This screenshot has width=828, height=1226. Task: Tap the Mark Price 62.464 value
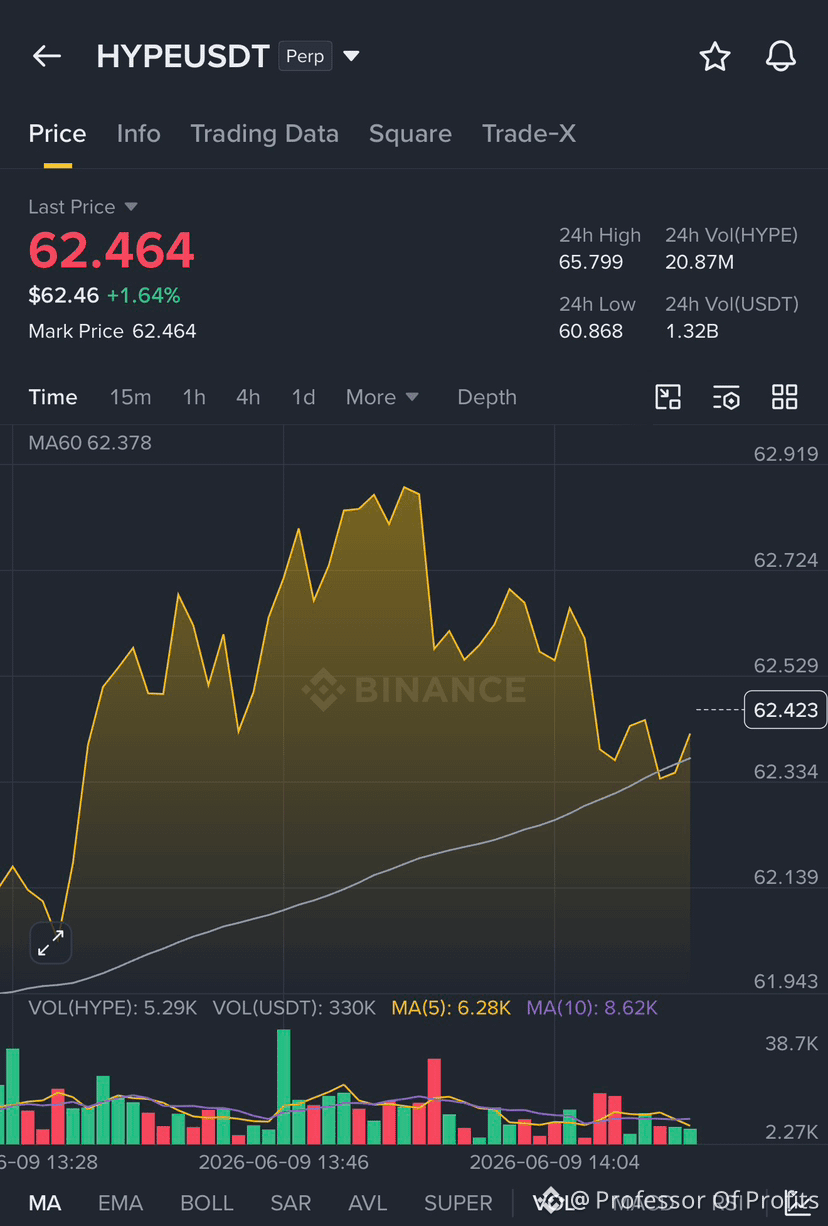coord(165,331)
